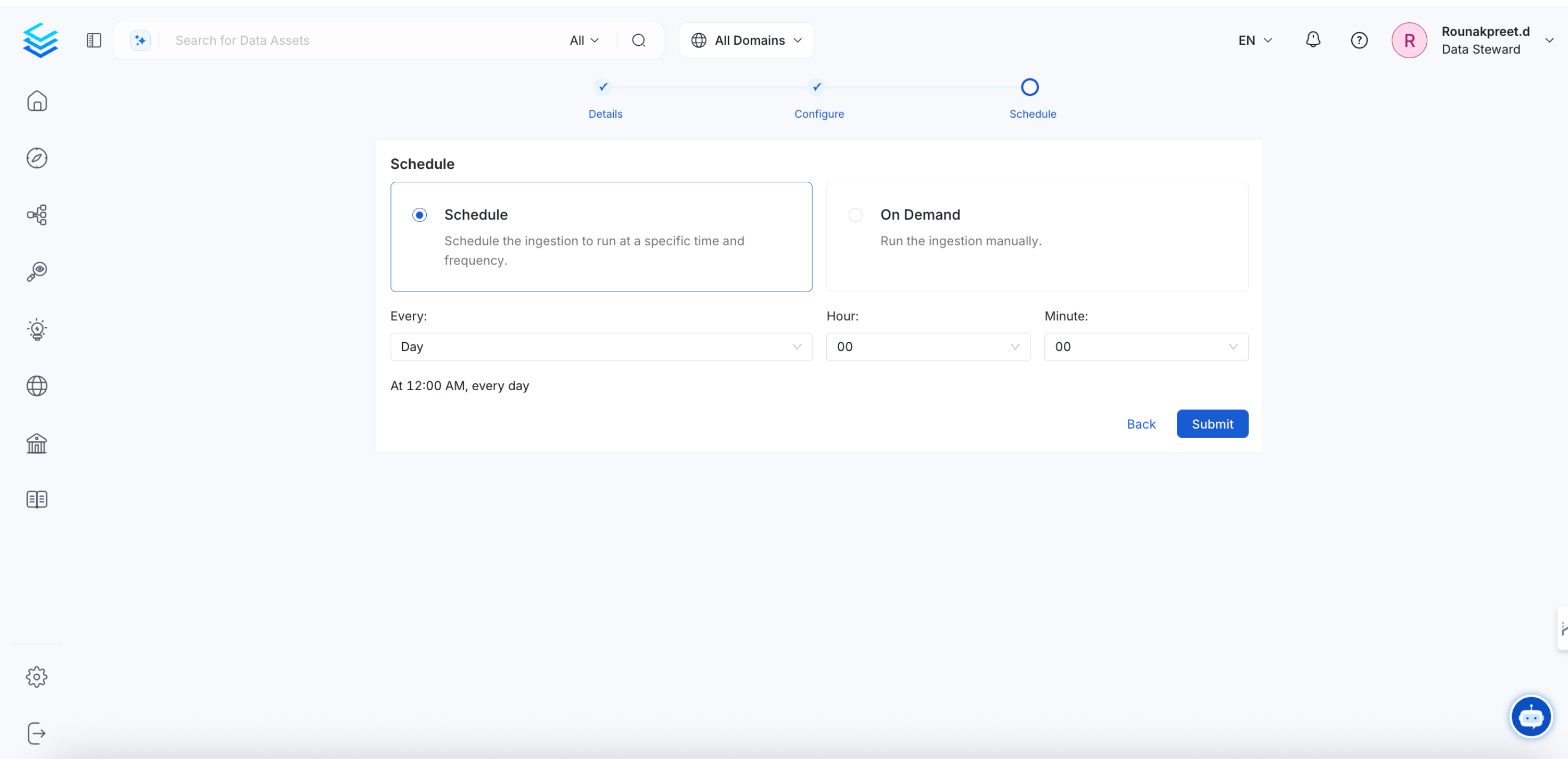Image resolution: width=1568 pixels, height=759 pixels.
Task: Open the Governance building icon
Action: (37, 443)
